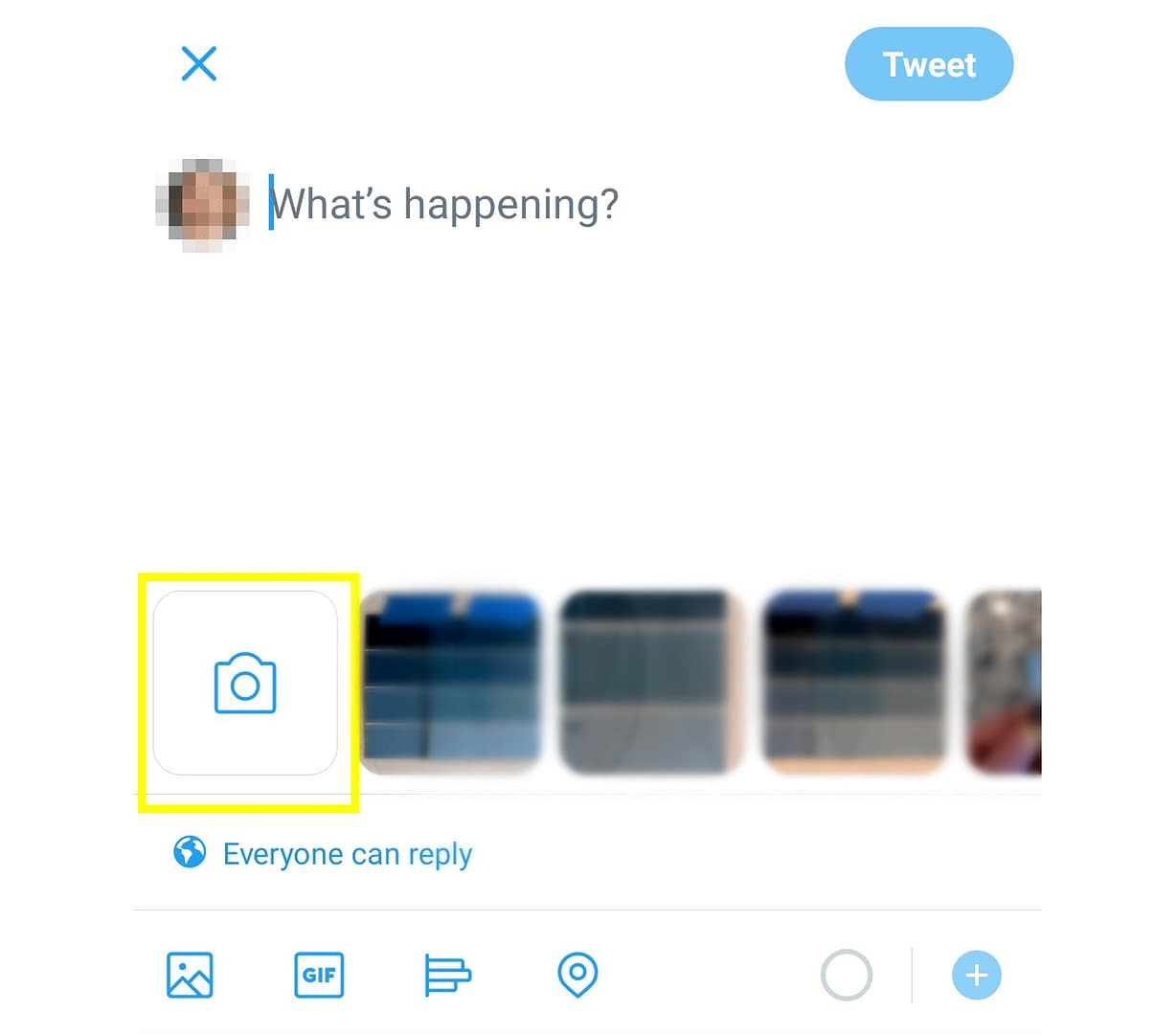The width and height of the screenshot is (1176, 1034).
Task: Close the tweet composer with X
Action: [199, 64]
